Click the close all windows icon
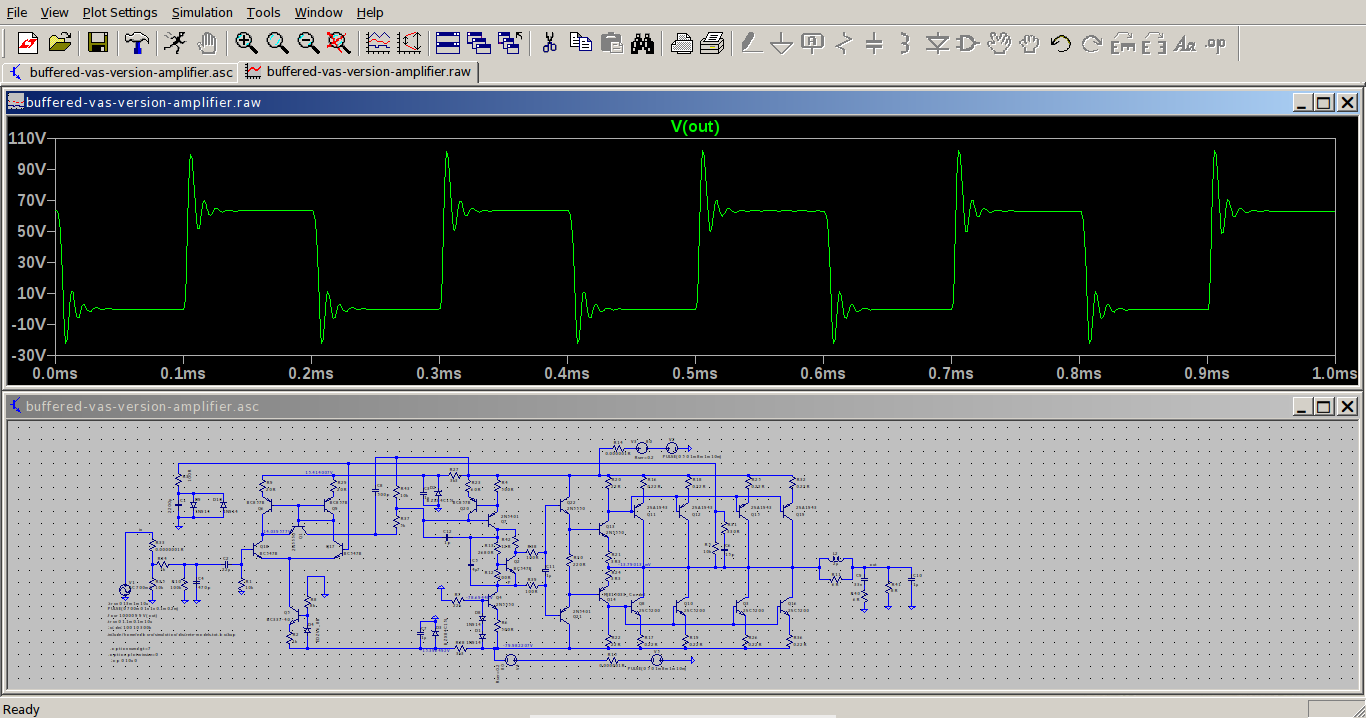 [x=510, y=43]
